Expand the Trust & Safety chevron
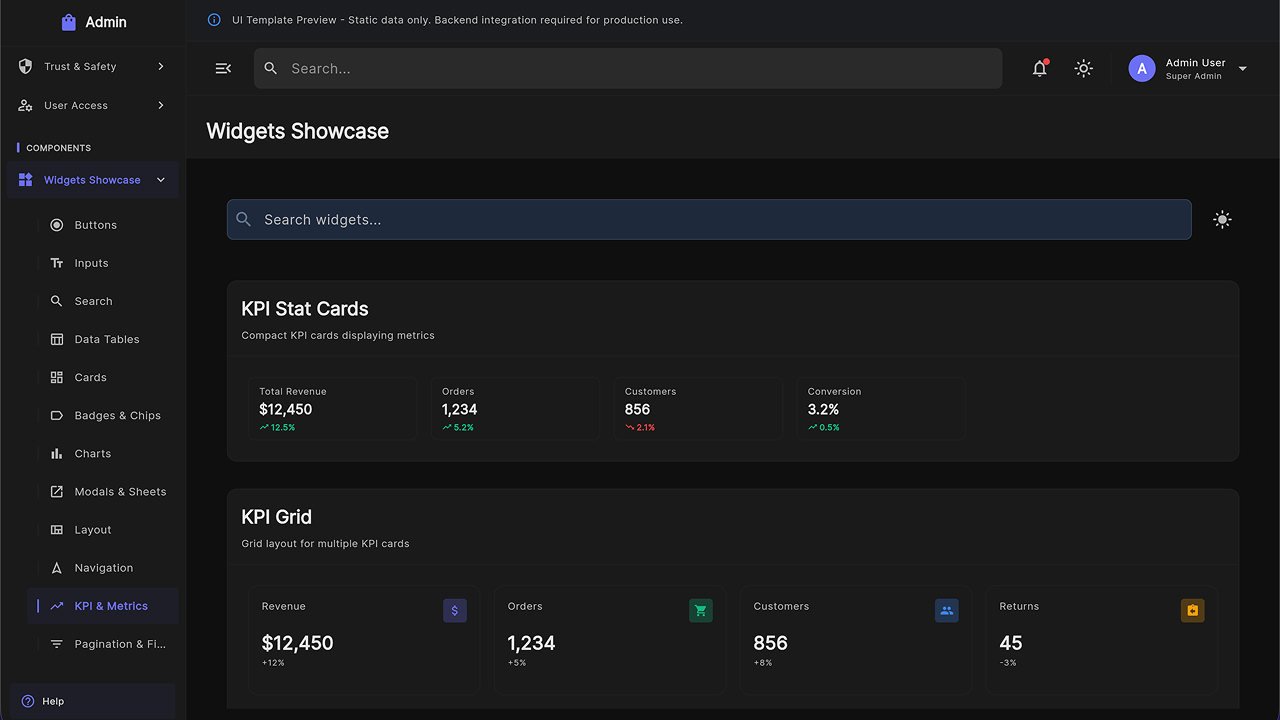The width and height of the screenshot is (1280, 720). click(x=161, y=66)
